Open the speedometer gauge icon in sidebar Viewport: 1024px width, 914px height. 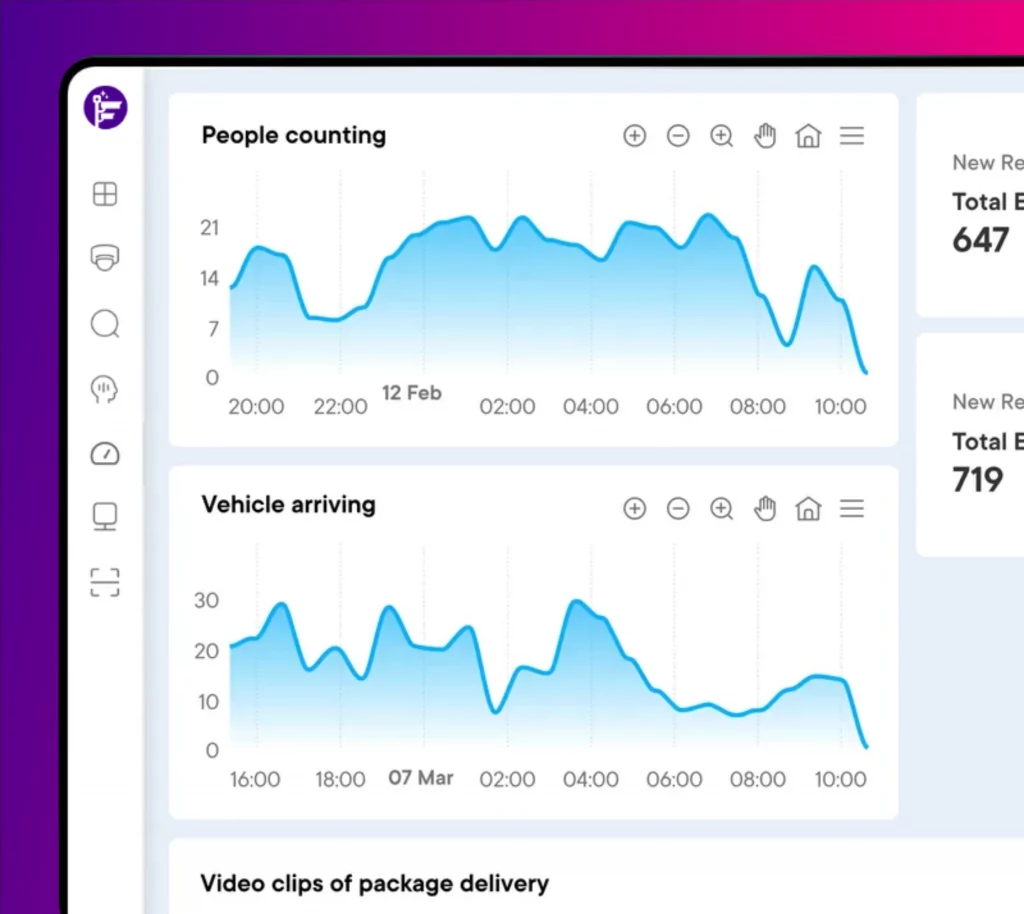105,454
